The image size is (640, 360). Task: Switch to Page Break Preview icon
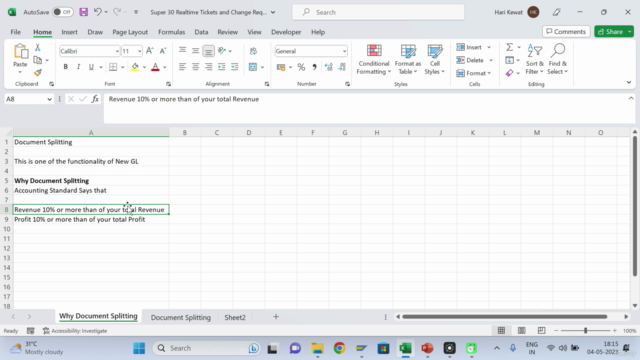pos(541,330)
